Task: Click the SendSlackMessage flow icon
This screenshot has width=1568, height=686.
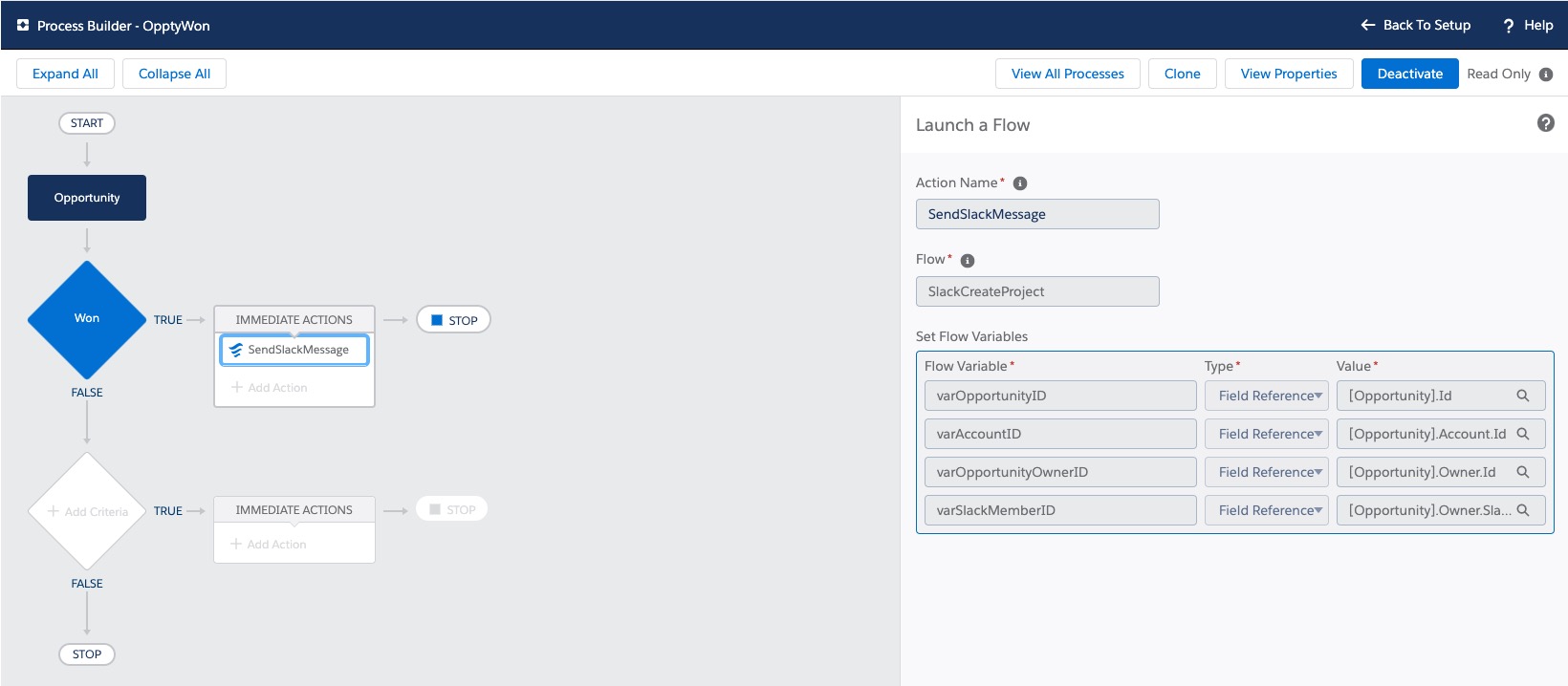Action: tap(236, 351)
